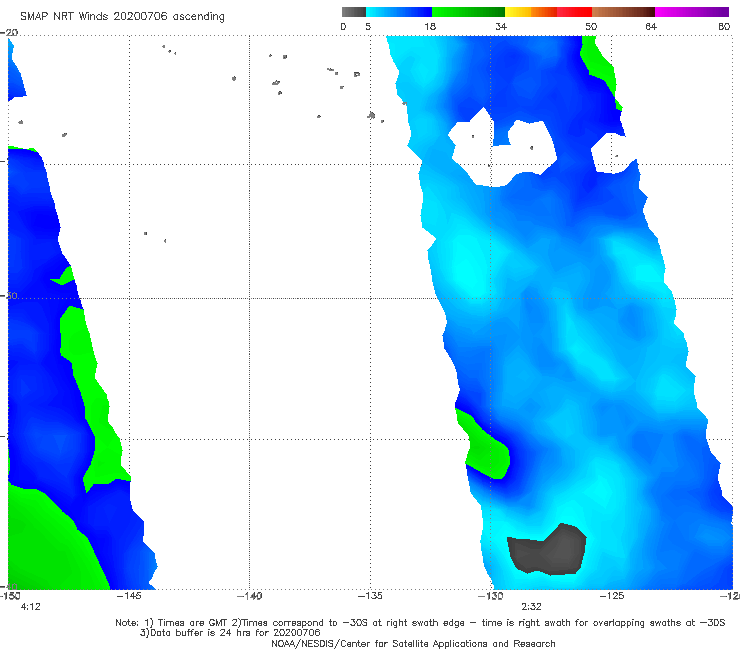Click the color bar label '50'
The height and width of the screenshot is (650, 740).
coord(591,27)
